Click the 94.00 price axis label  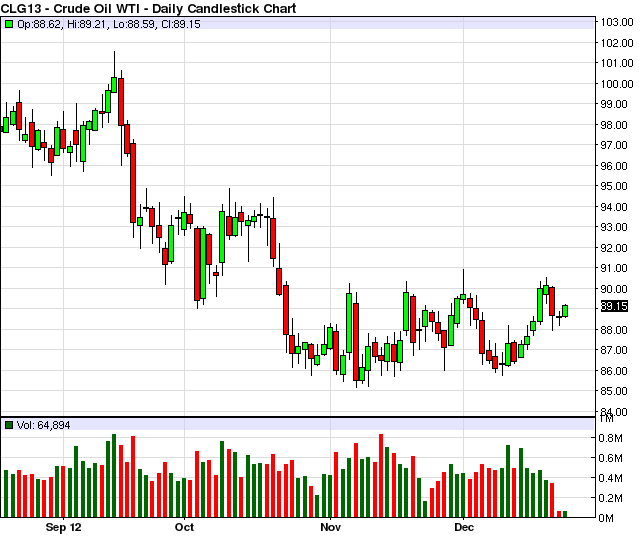click(614, 207)
